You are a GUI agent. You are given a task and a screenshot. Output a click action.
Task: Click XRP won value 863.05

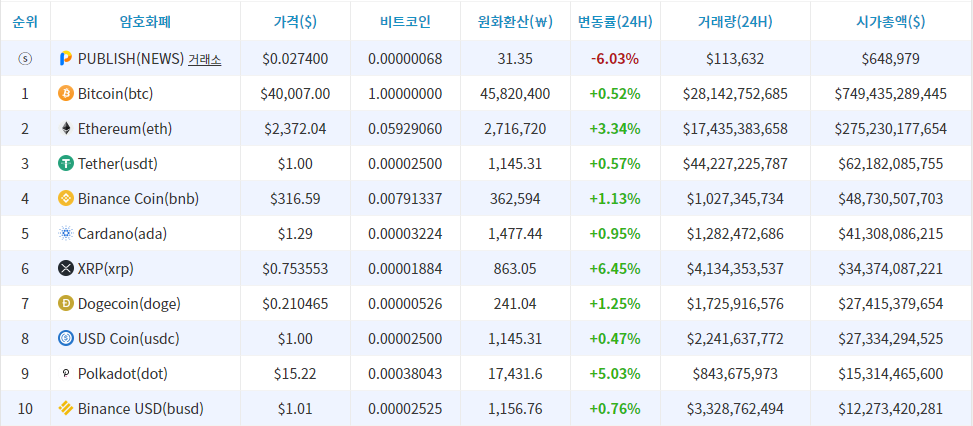pos(515,269)
